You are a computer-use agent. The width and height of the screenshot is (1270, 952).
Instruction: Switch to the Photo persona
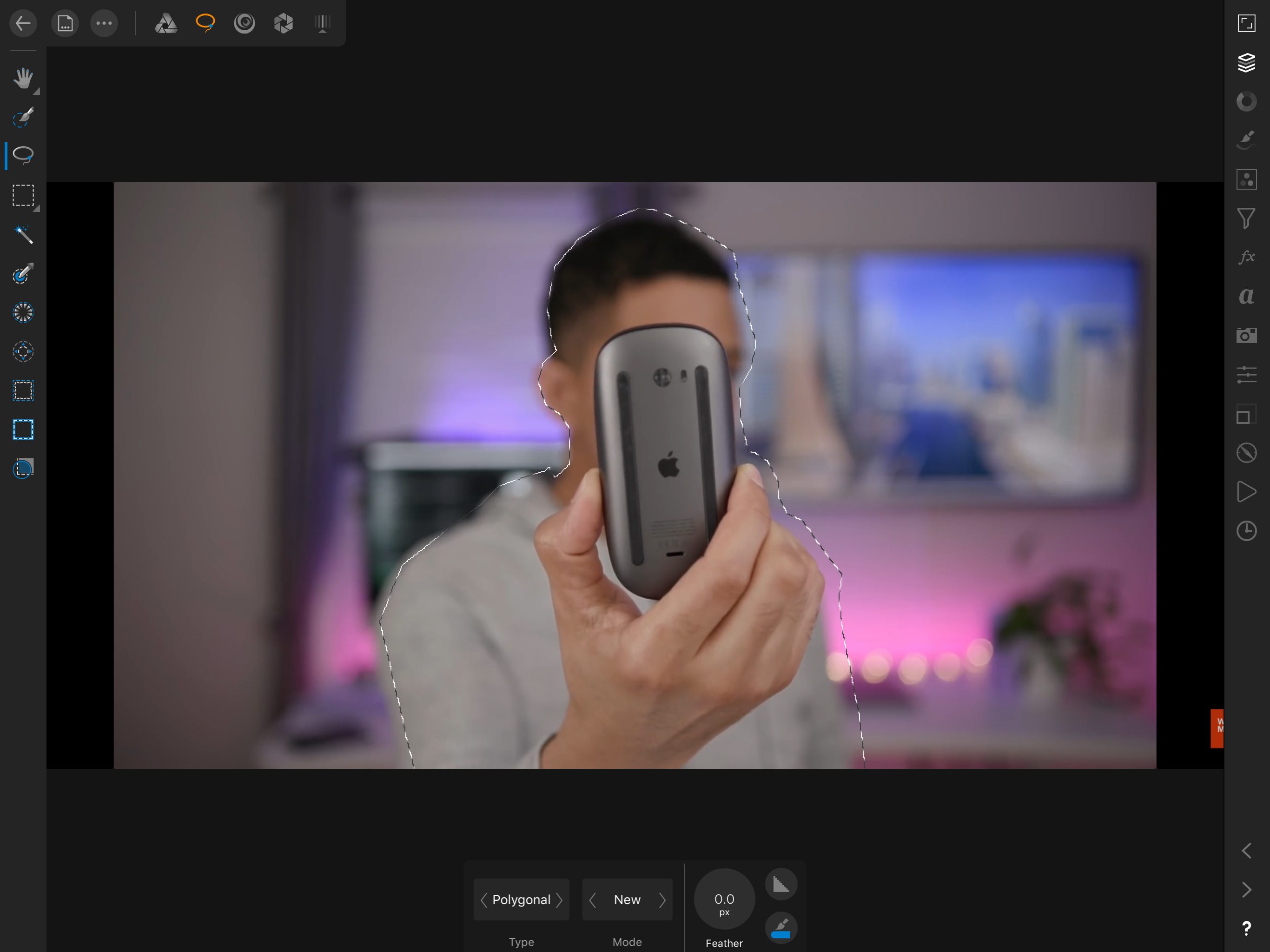(166, 24)
